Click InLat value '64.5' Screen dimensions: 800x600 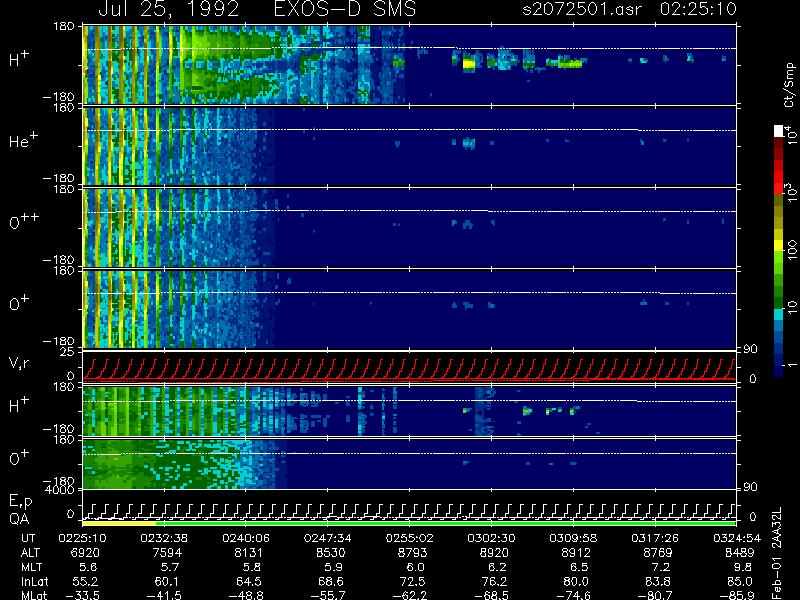(248, 581)
